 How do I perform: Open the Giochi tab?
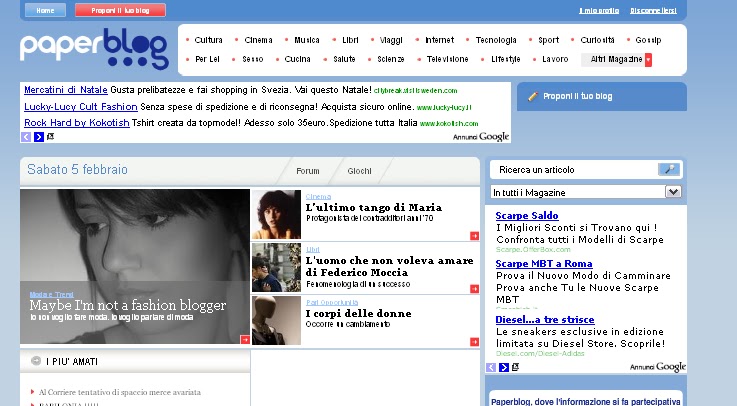coord(360,171)
